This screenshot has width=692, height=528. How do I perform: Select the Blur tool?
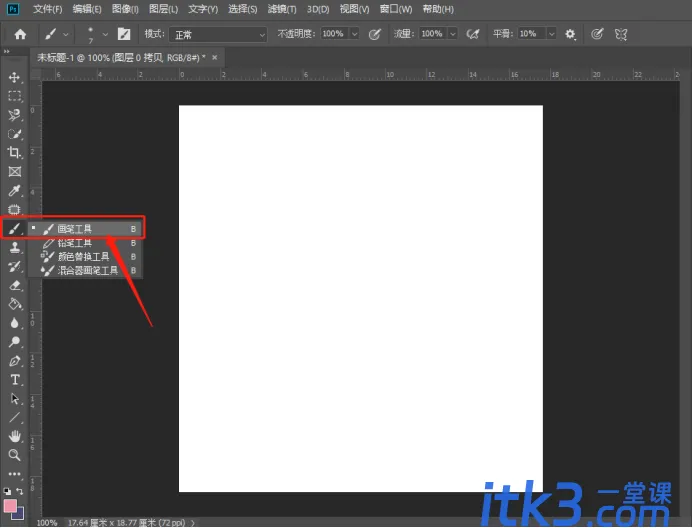pos(14,323)
